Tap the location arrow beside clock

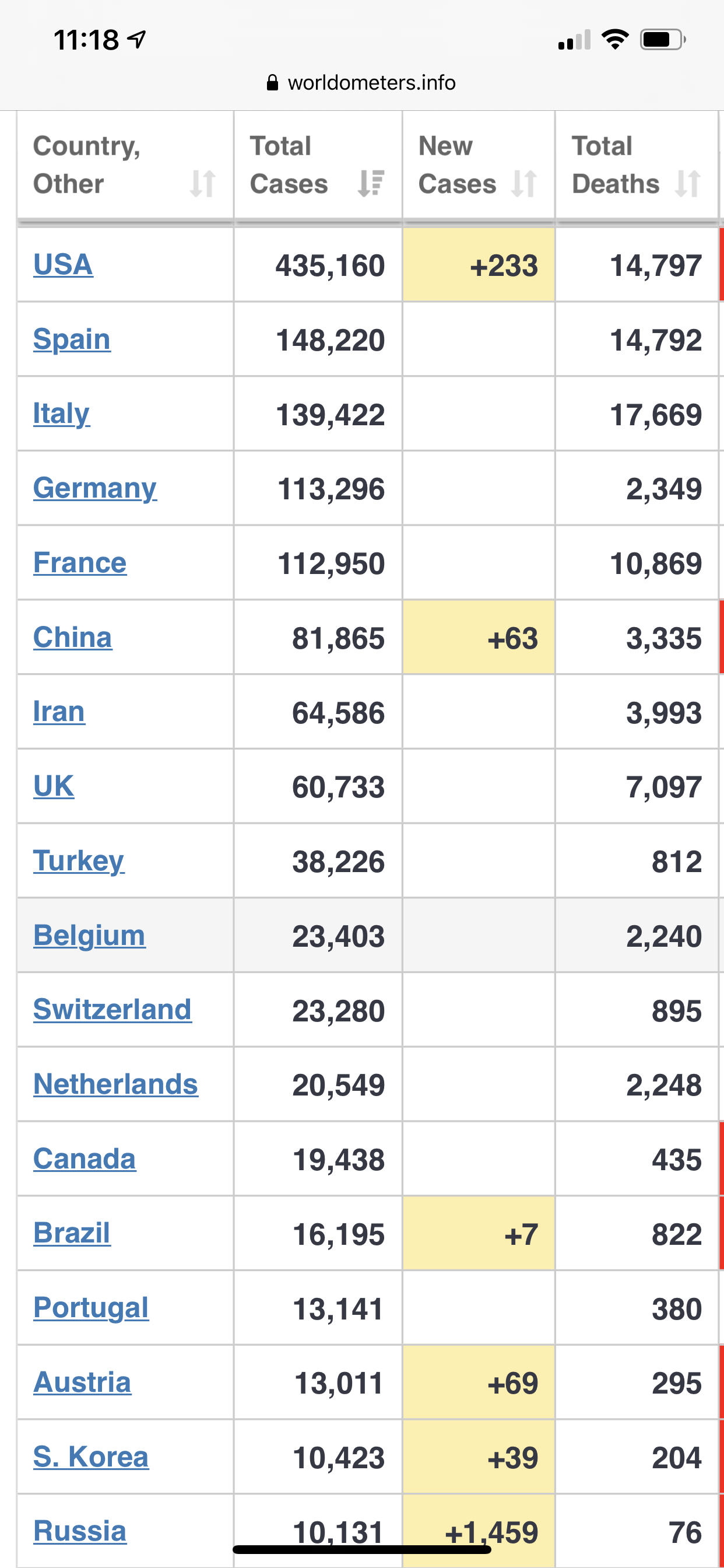137,40
